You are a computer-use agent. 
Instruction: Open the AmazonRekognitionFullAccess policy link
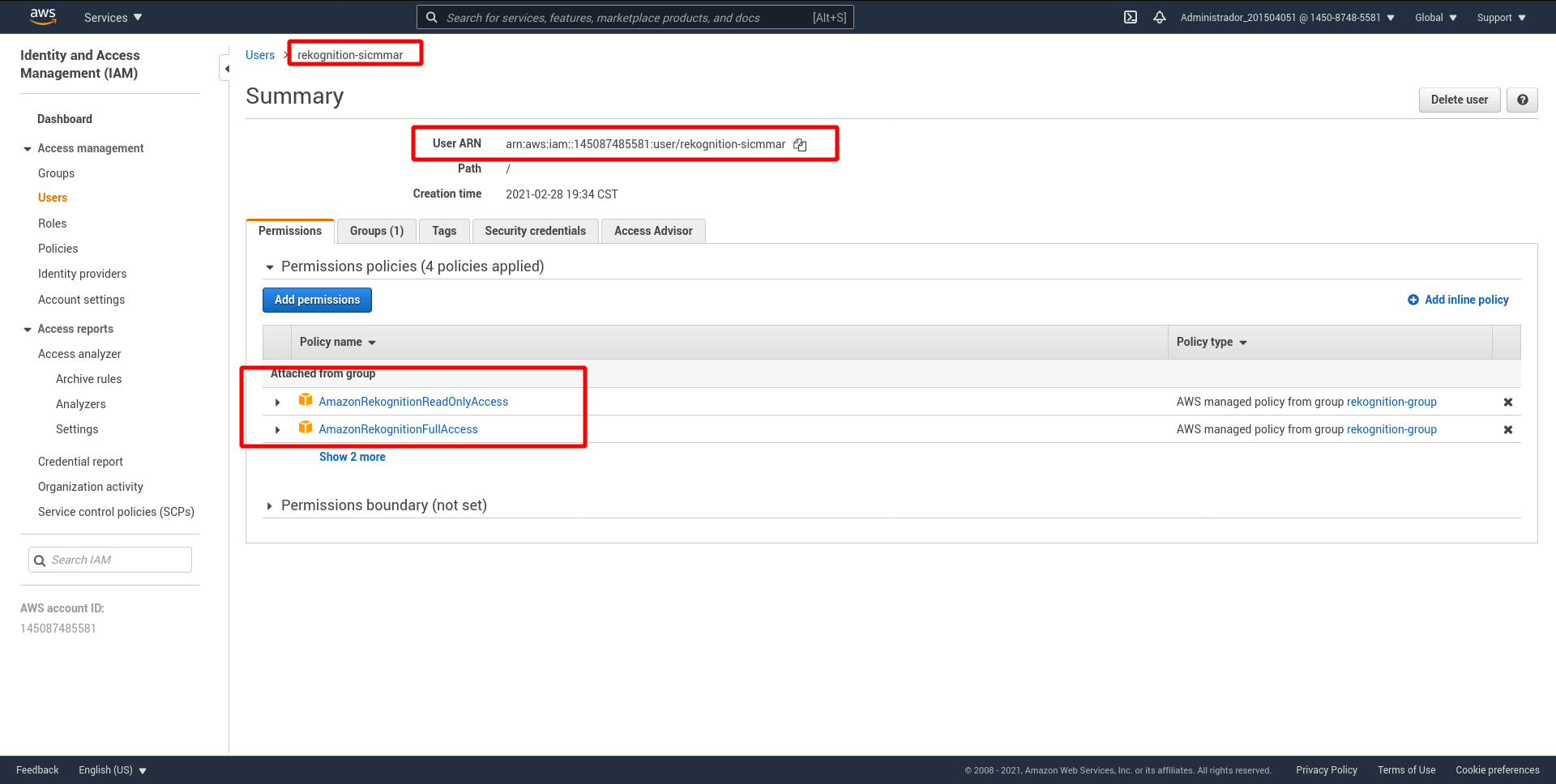(398, 429)
